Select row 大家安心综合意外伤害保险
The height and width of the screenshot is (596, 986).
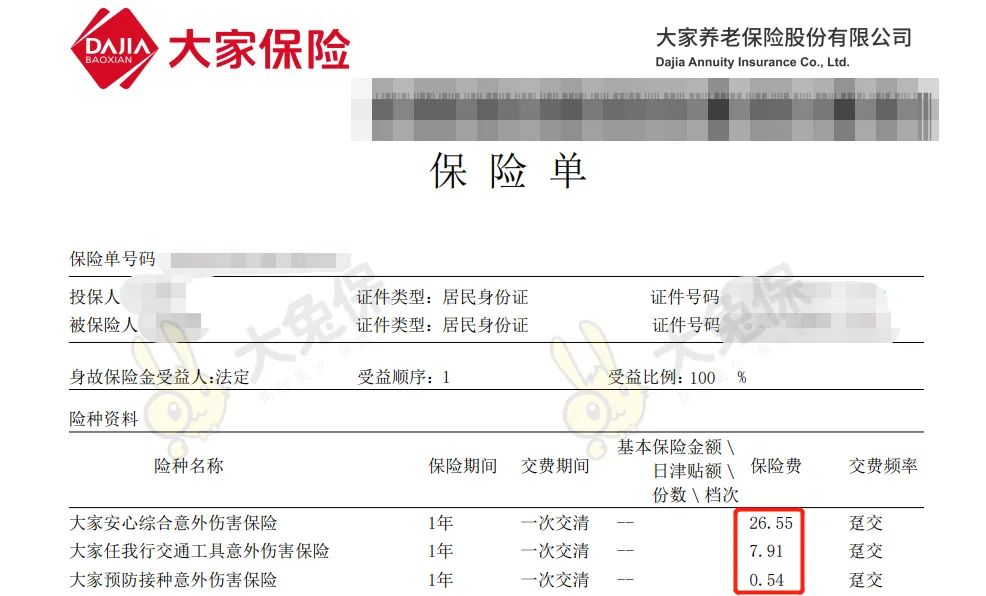496,523
